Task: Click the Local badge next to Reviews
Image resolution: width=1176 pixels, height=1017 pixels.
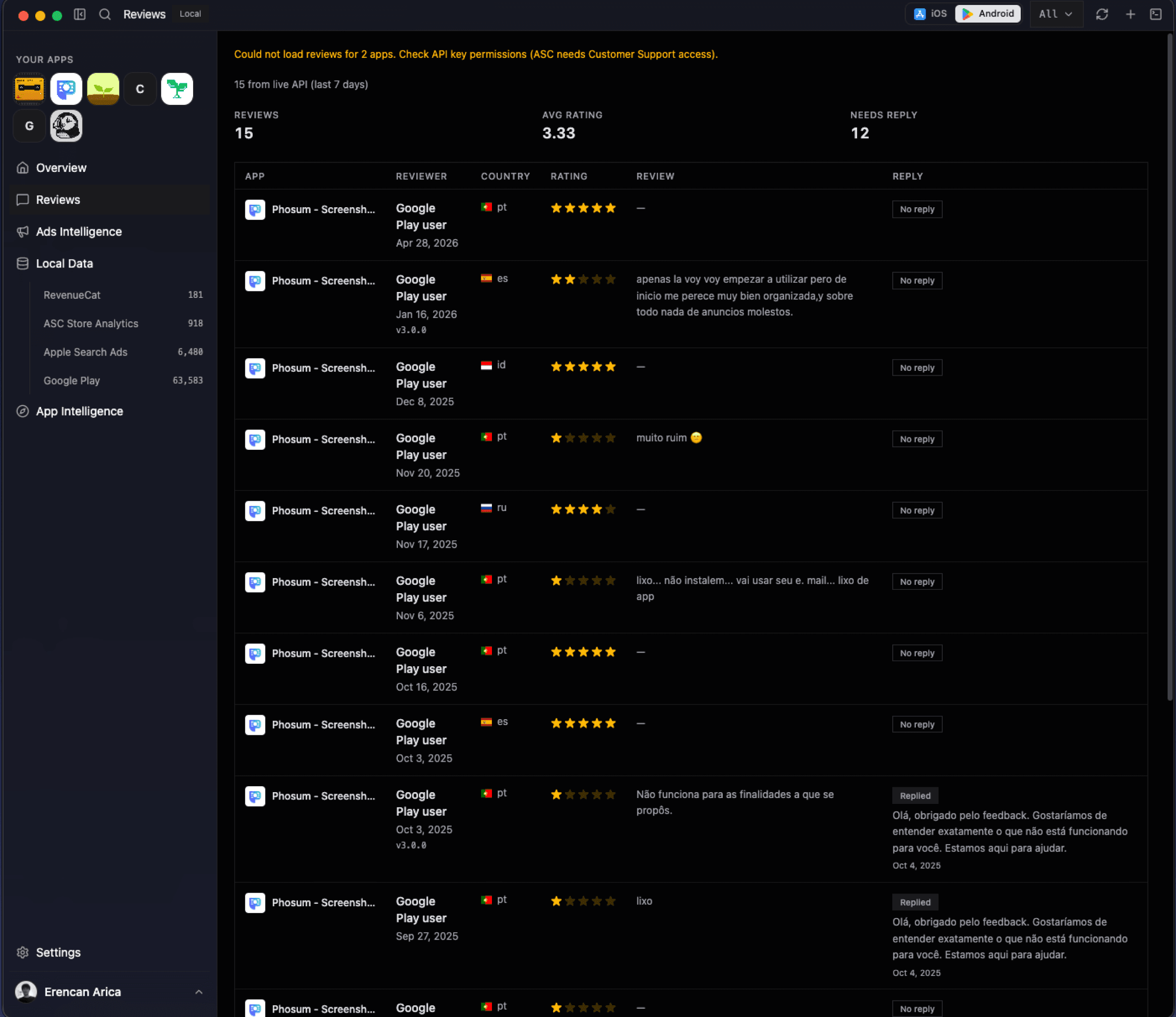Action: 190,14
